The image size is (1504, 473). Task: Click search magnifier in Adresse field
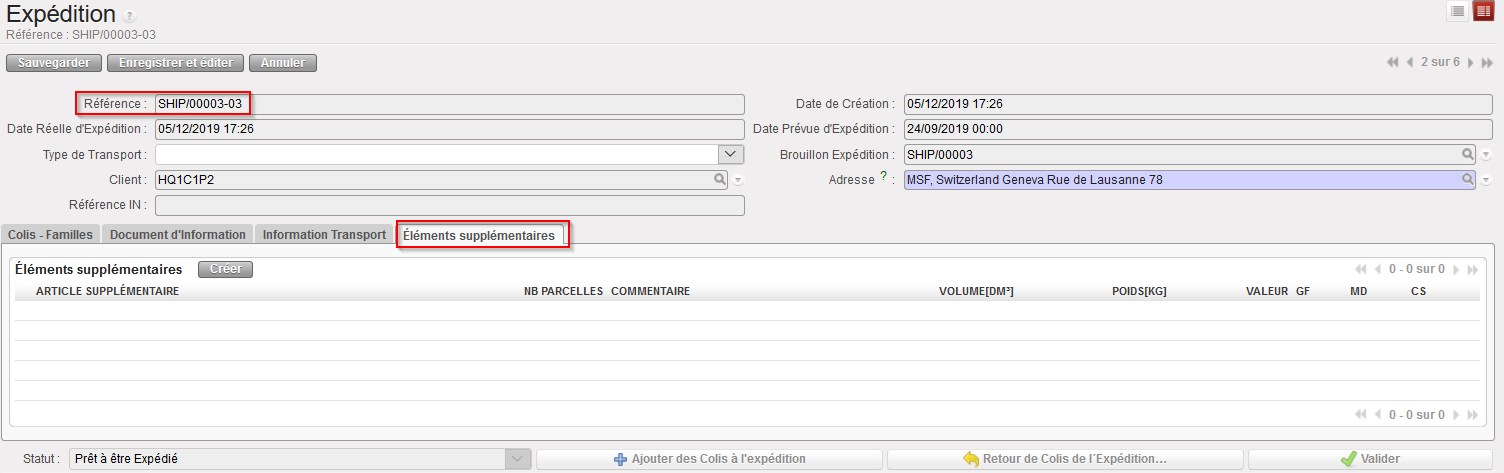1468,179
